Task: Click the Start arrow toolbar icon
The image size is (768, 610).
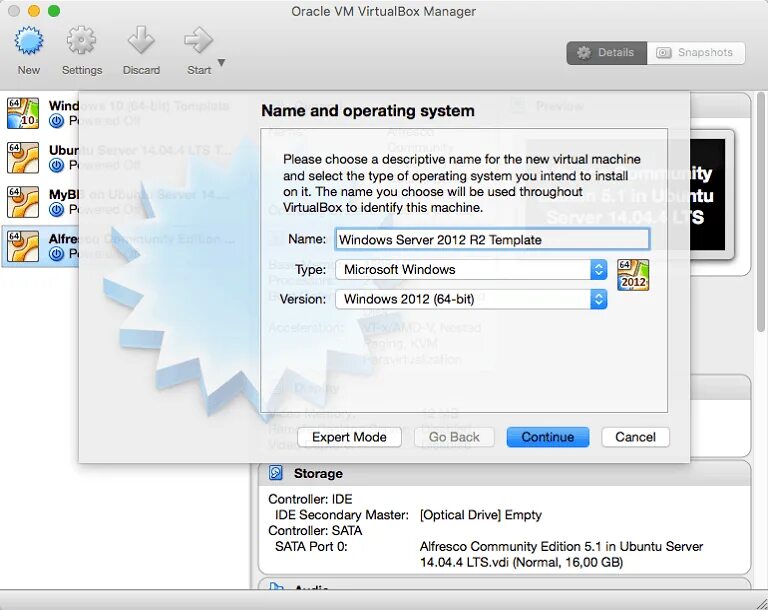Action: (x=198, y=40)
